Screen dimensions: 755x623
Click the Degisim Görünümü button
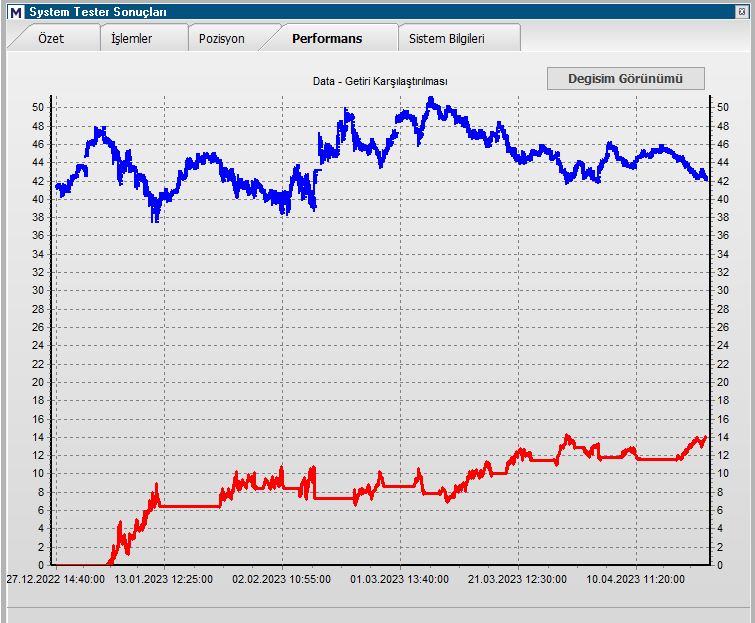[x=625, y=78]
